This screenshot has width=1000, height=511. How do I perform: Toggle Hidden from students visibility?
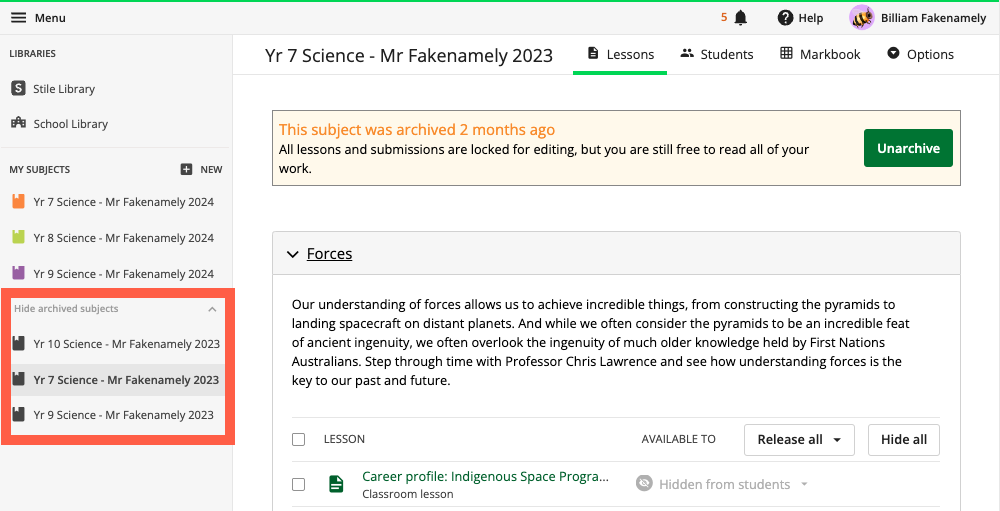pyautogui.click(x=722, y=484)
